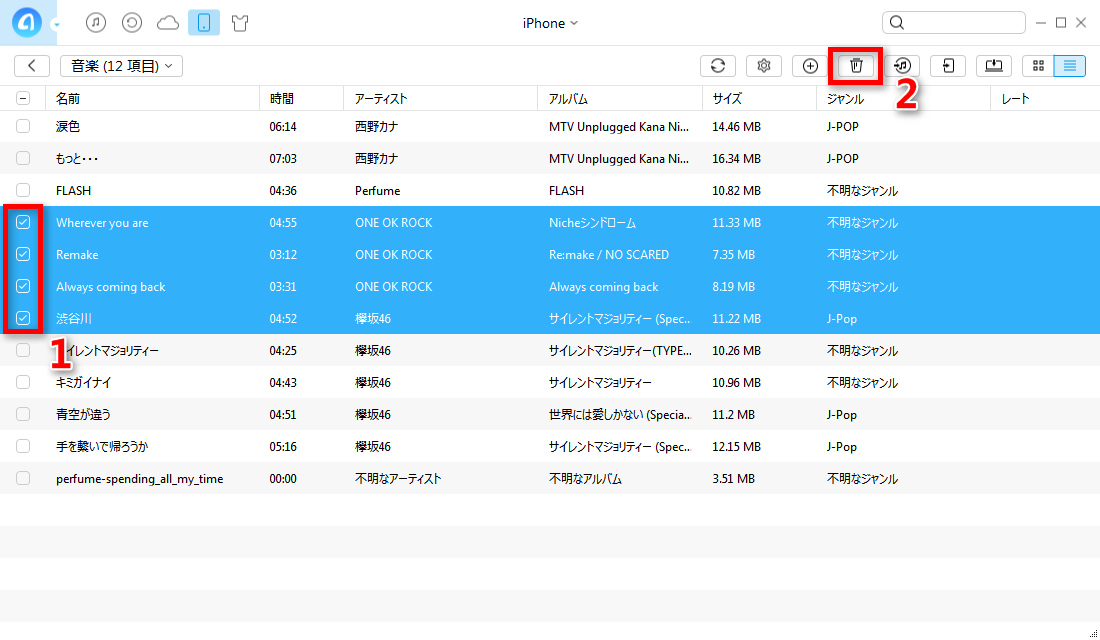Open the iTunes backup restore icon
The image size is (1100, 640).
[x=132, y=23]
